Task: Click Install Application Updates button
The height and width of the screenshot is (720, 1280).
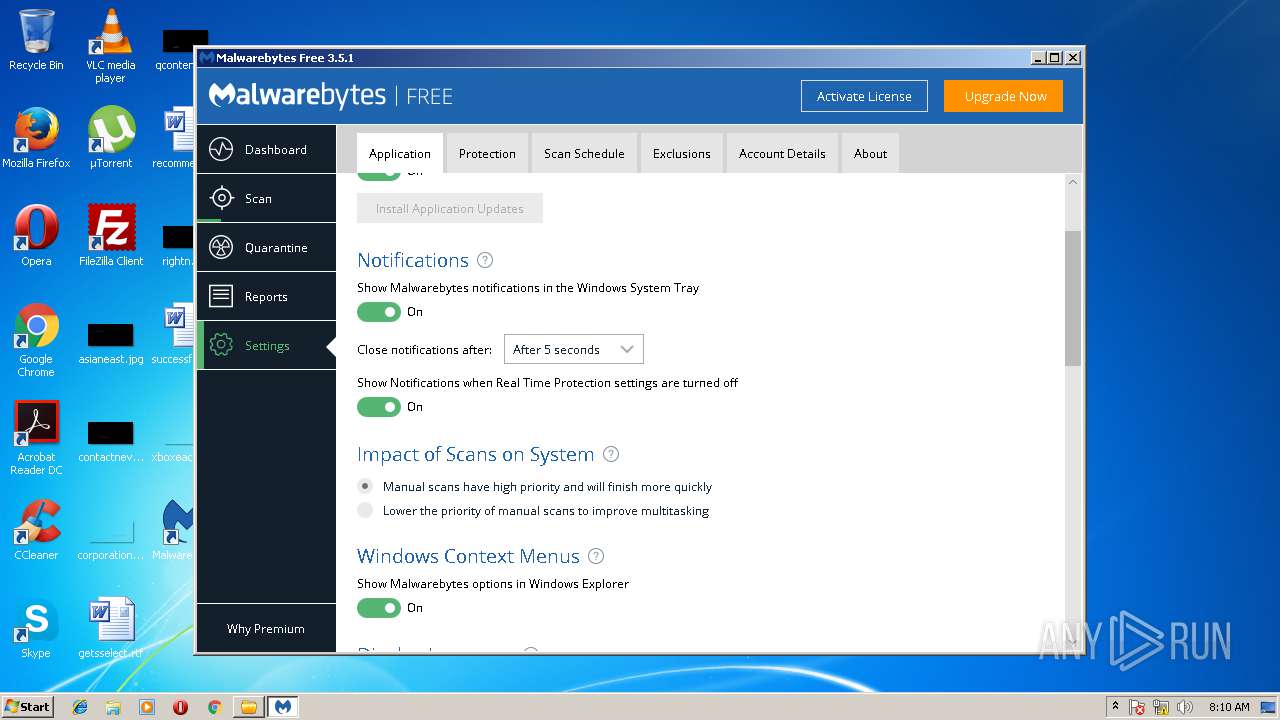Action: 450,208
